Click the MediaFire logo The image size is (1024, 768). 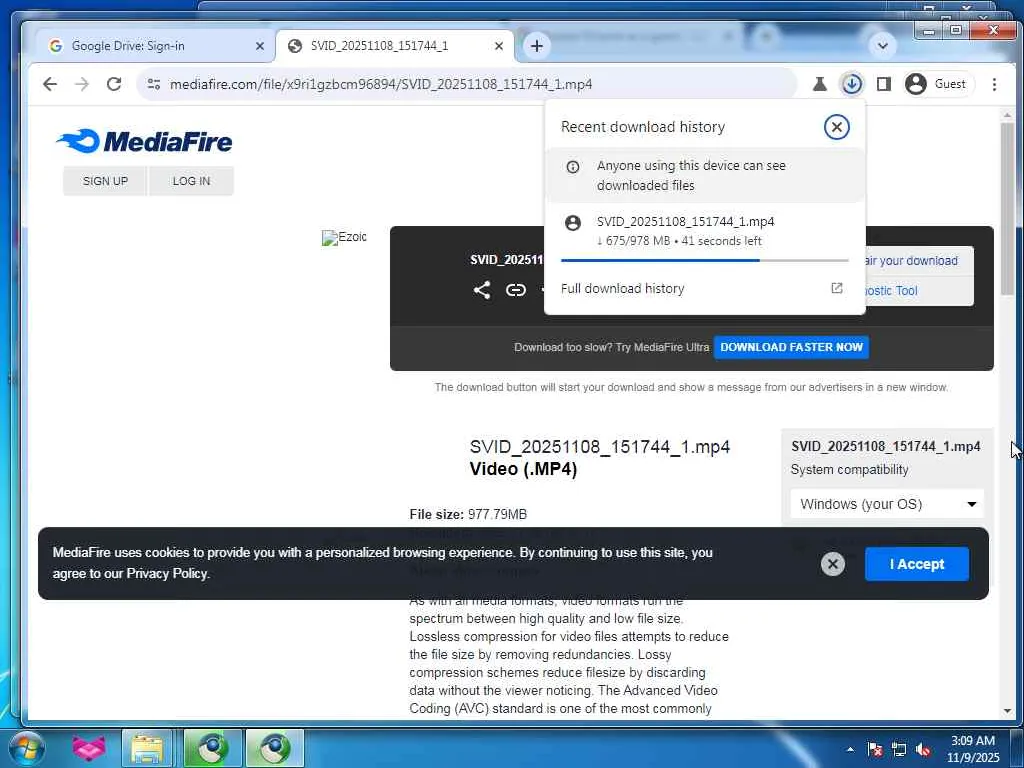click(144, 141)
